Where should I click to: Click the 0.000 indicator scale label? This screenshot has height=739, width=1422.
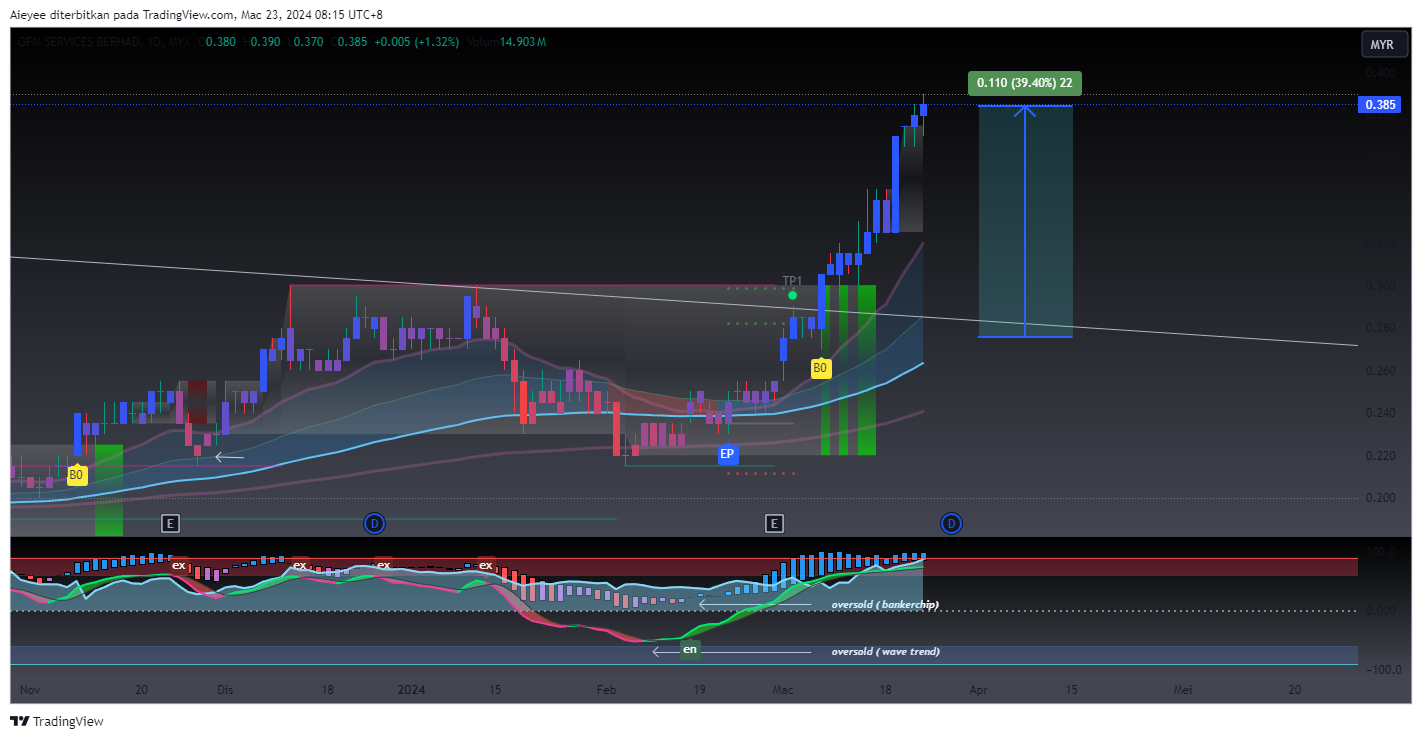click(1379, 610)
